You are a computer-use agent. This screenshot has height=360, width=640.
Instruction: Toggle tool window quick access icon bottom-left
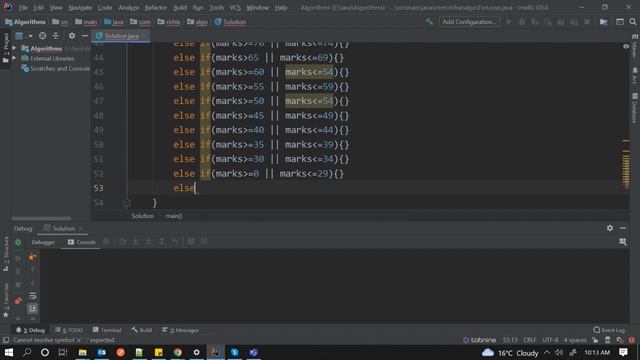click(x=6, y=340)
